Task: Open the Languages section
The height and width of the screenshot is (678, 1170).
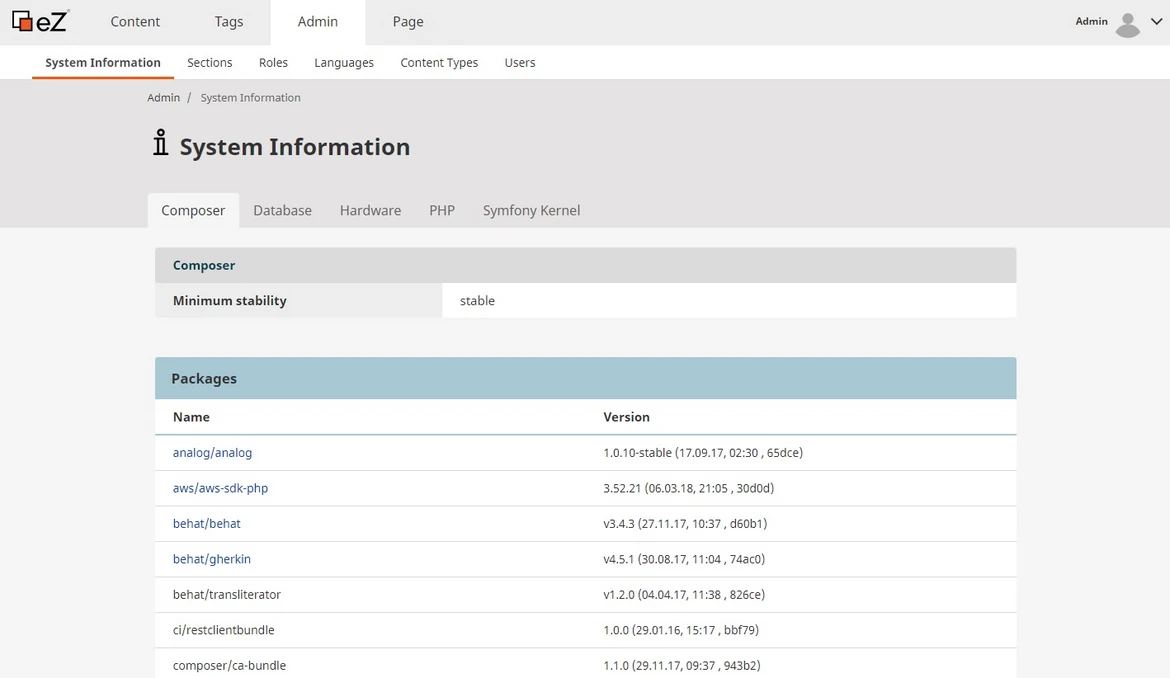Action: (x=343, y=62)
